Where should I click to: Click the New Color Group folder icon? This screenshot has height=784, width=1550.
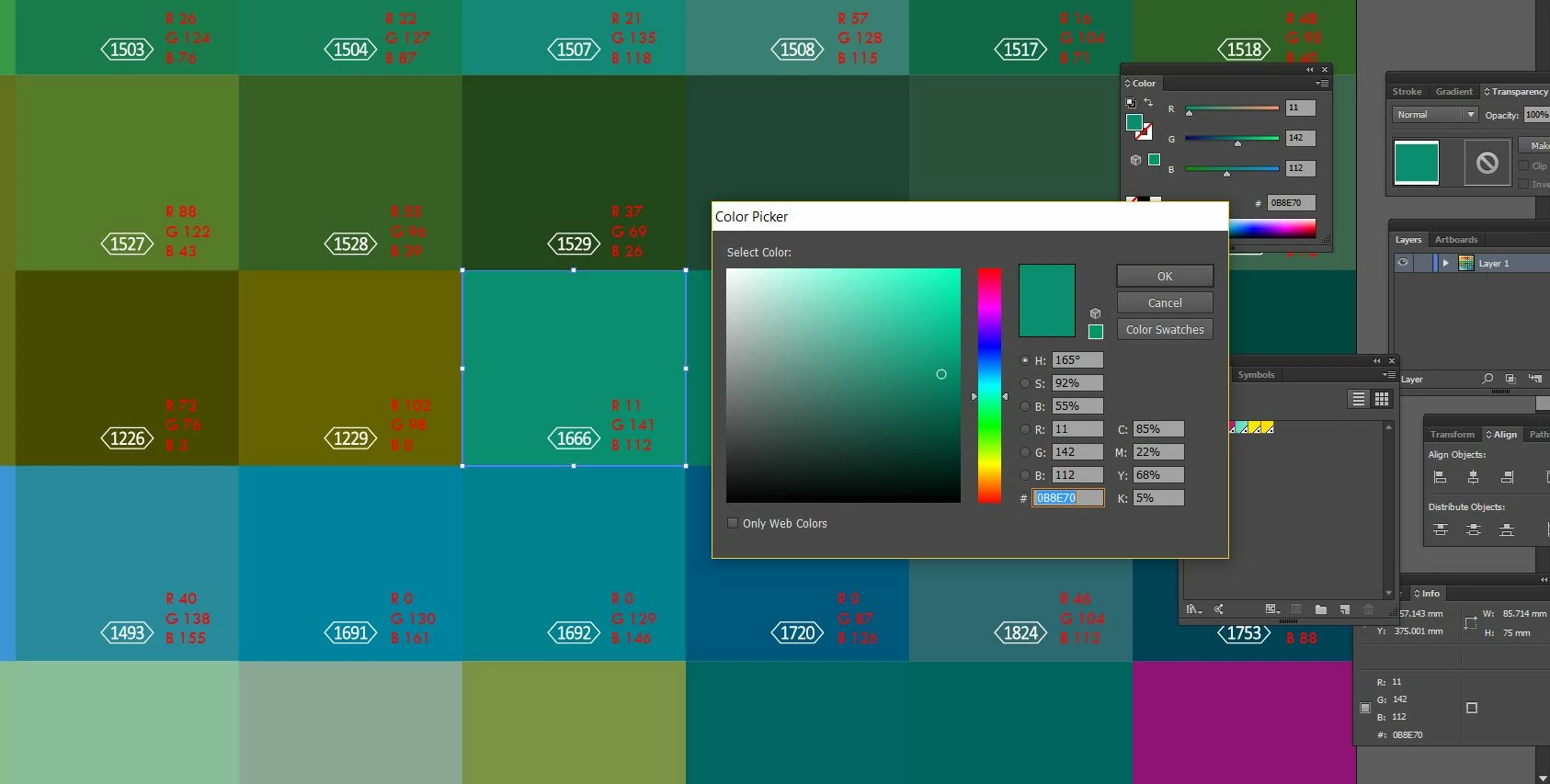(x=1320, y=609)
